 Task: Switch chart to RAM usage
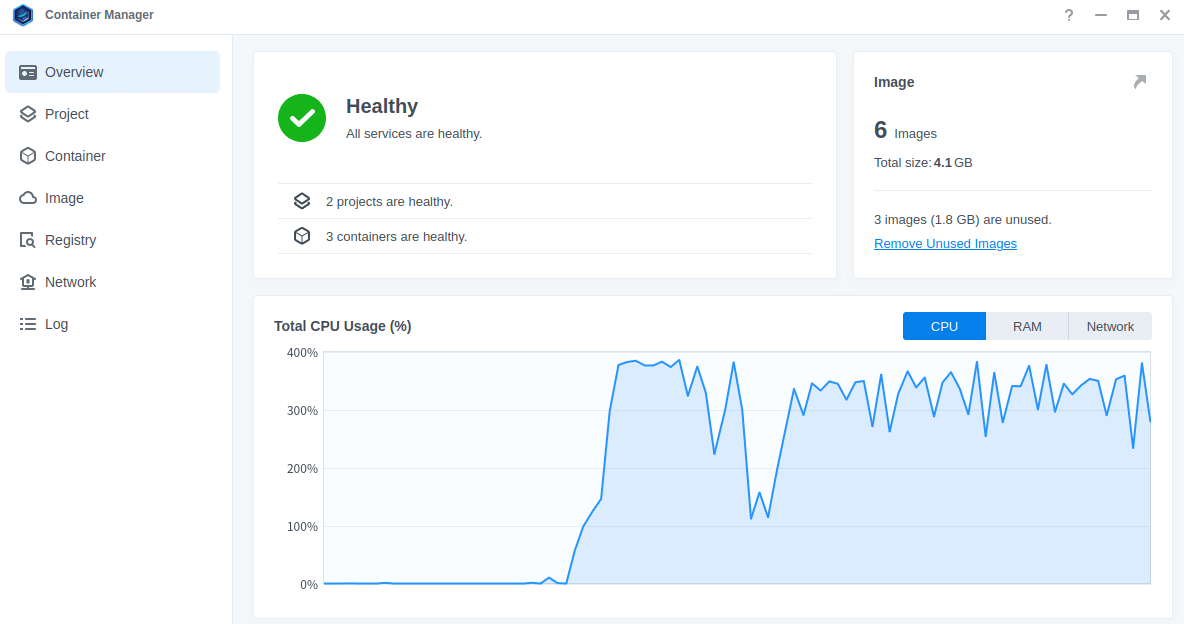pyautogui.click(x=1027, y=326)
